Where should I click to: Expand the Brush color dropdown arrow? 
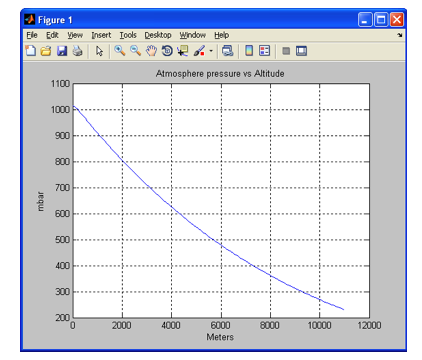(x=211, y=51)
